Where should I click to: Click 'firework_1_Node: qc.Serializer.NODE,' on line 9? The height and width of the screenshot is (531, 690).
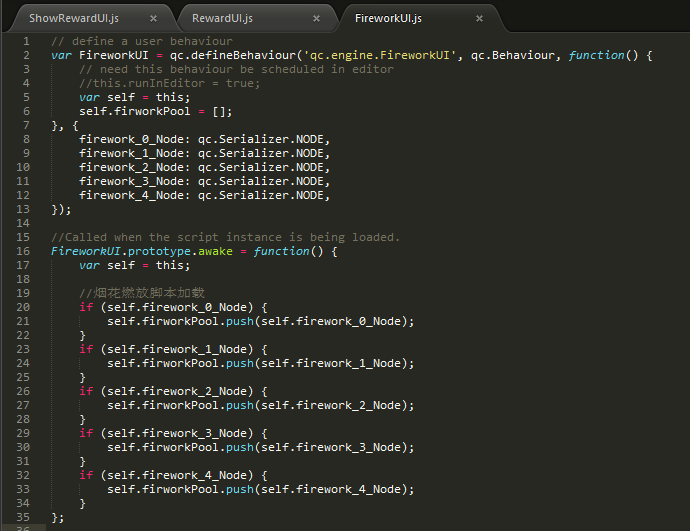(x=204, y=154)
